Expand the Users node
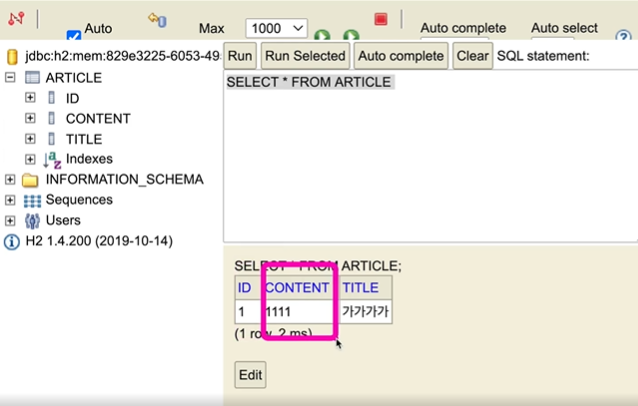The image size is (638, 406). tap(10, 220)
